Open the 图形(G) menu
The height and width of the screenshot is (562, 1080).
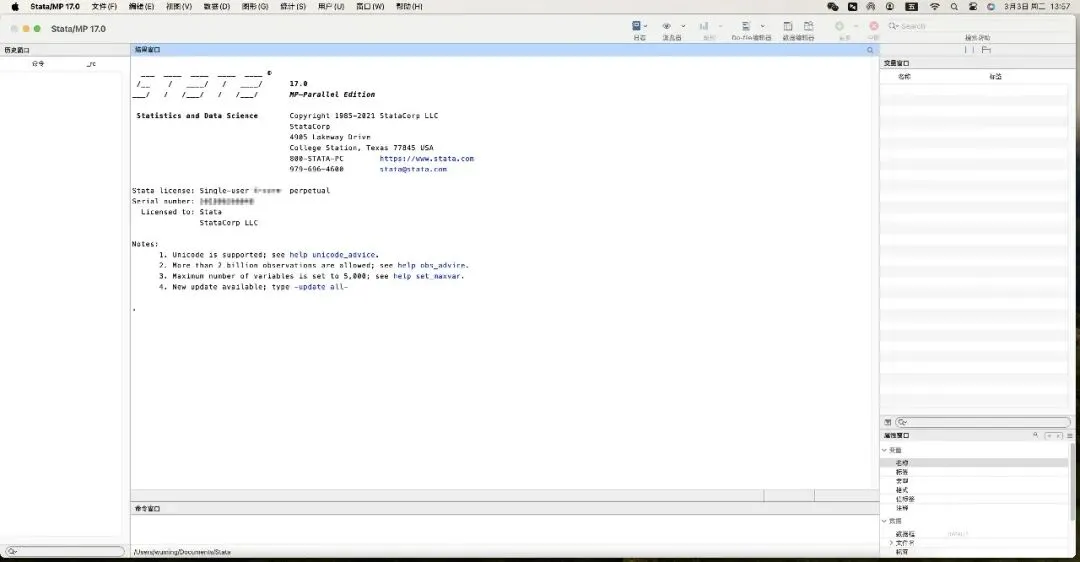[x=255, y=6]
